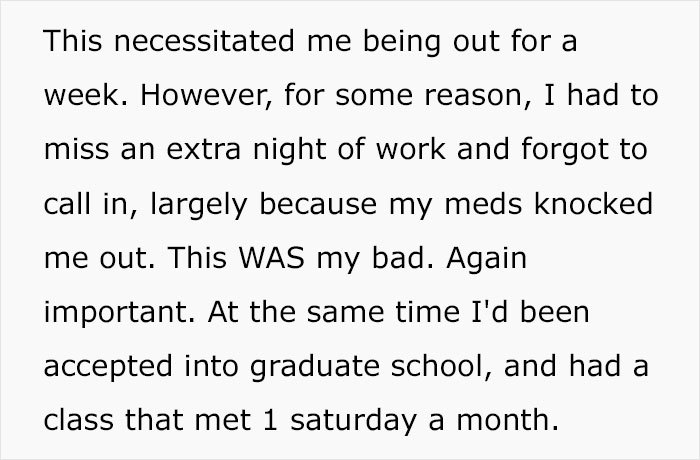Image resolution: width=700 pixels, height=460 pixels.
Task: Click the word 'month' at paragraph end
Action: pos(519,421)
